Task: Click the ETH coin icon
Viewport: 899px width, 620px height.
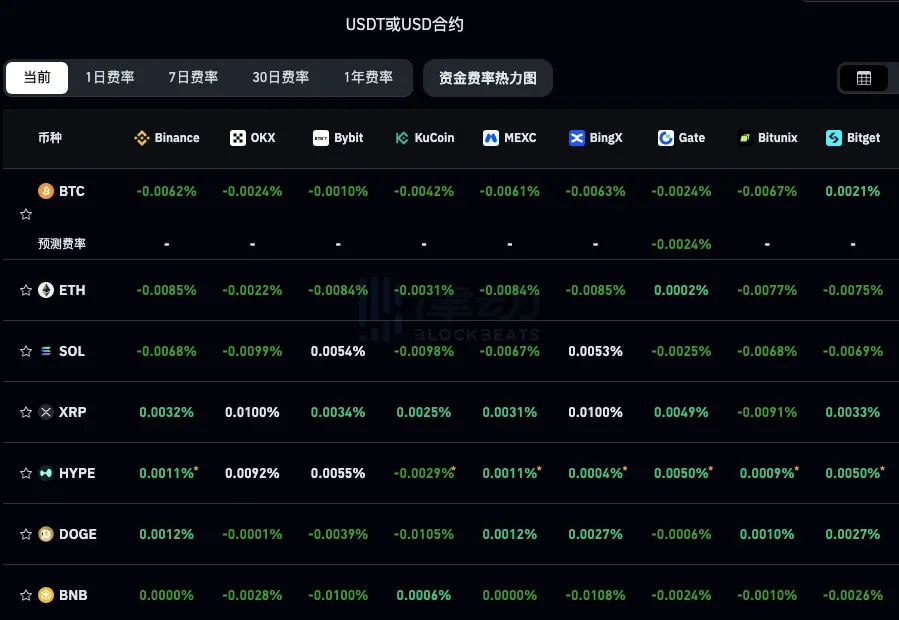Action: coord(46,290)
